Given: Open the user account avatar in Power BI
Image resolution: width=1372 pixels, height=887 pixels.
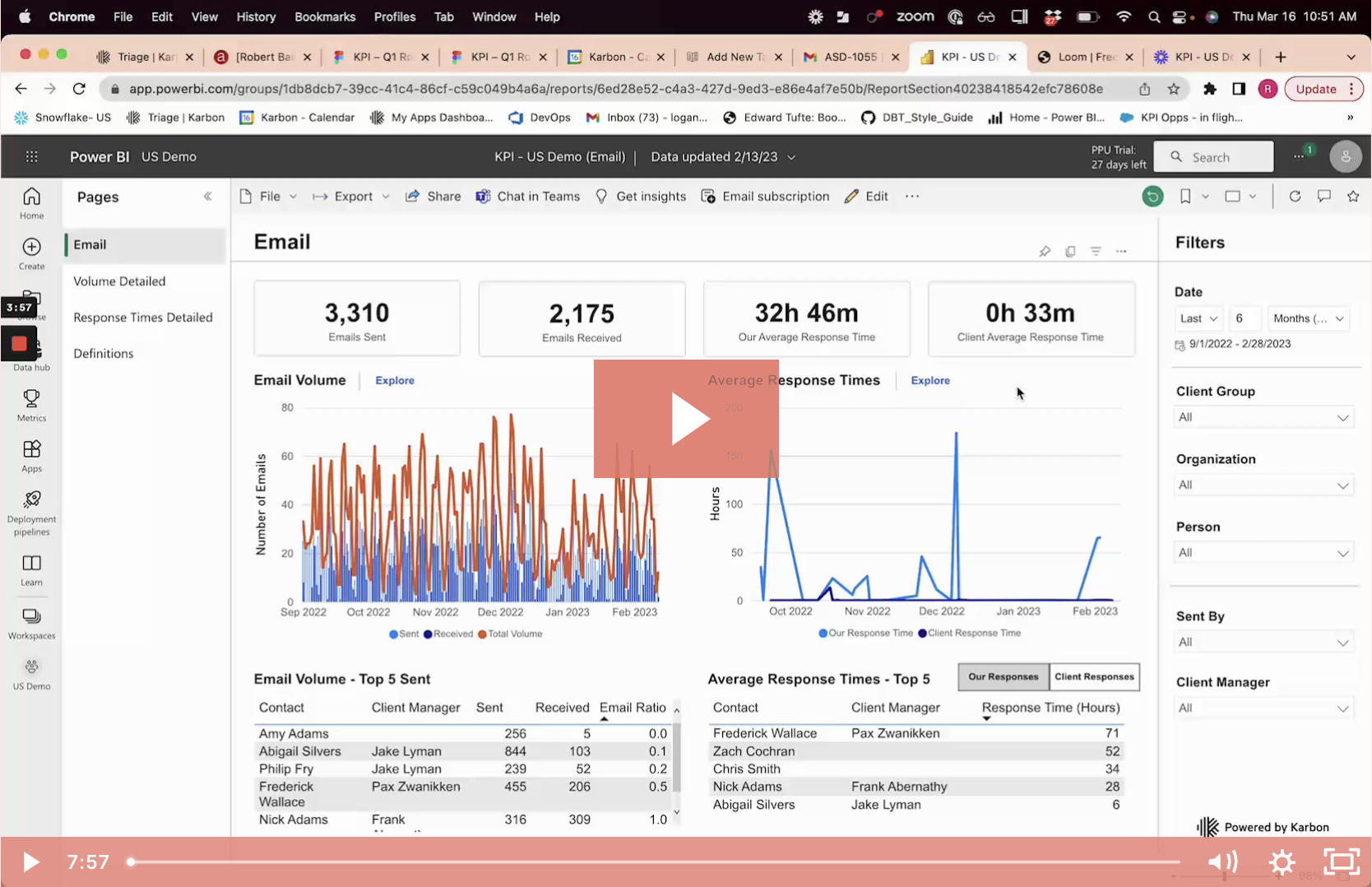Looking at the screenshot, I should pyautogui.click(x=1346, y=156).
